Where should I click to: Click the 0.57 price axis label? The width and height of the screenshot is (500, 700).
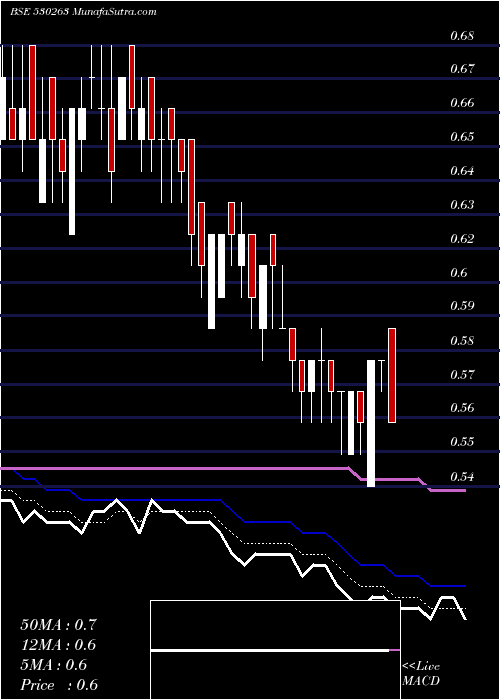(461, 374)
